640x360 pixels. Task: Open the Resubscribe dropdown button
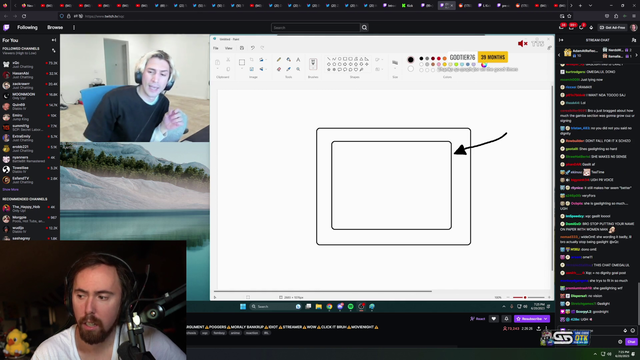point(532,319)
